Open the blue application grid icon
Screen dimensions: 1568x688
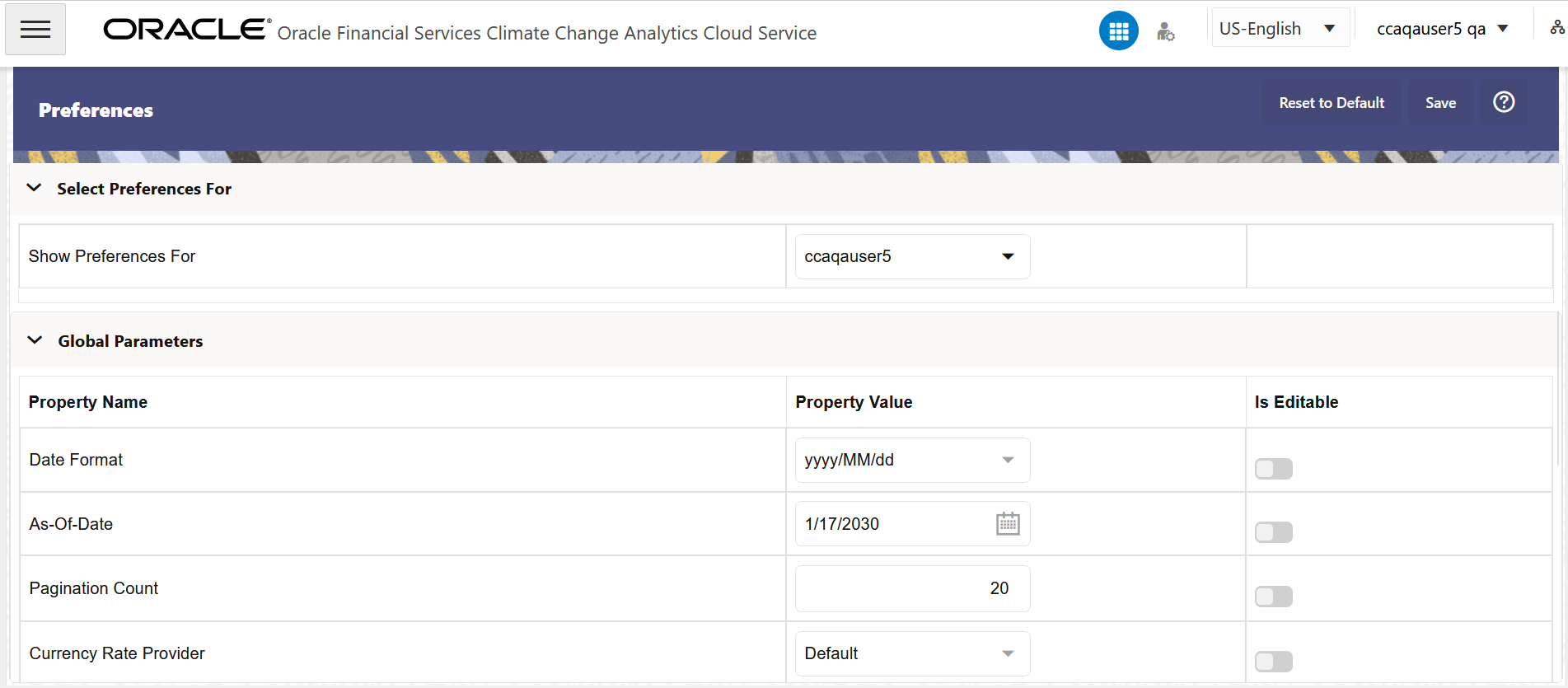[1118, 31]
